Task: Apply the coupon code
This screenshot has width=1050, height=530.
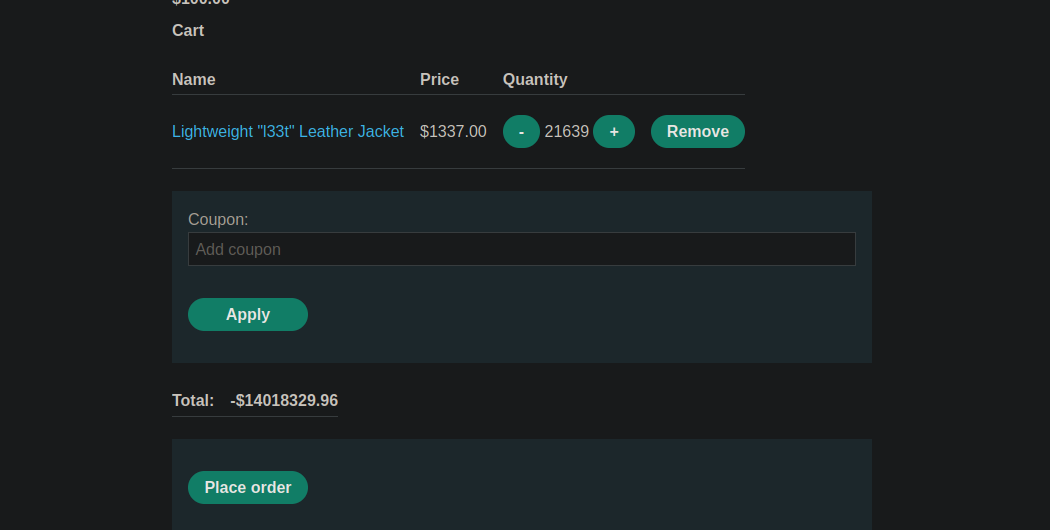Action: click(x=248, y=314)
